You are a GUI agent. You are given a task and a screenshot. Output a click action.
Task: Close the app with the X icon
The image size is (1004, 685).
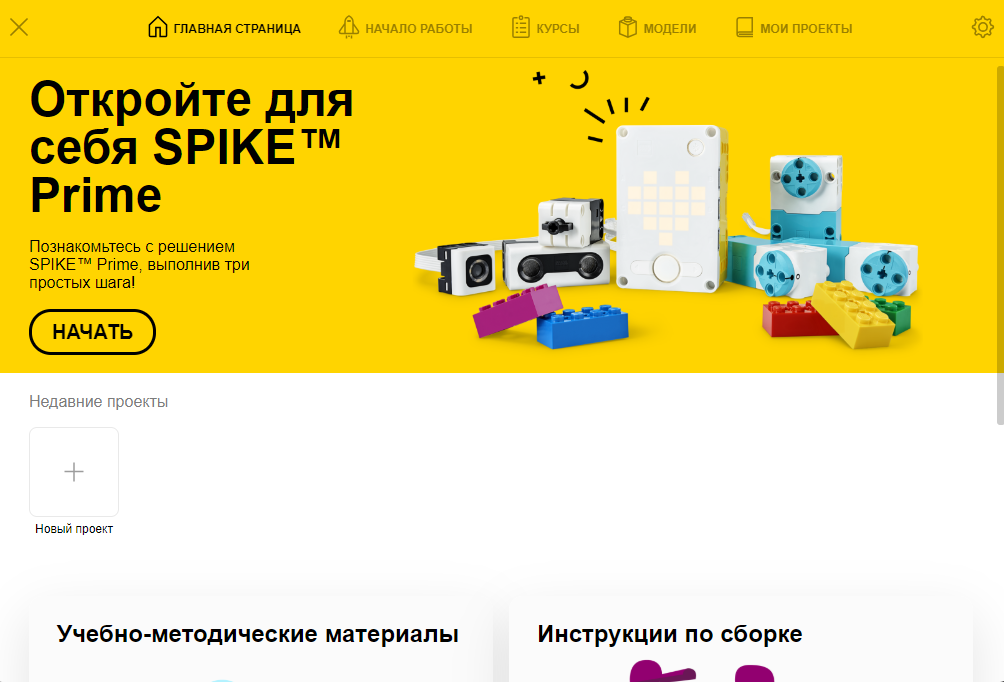(19, 27)
